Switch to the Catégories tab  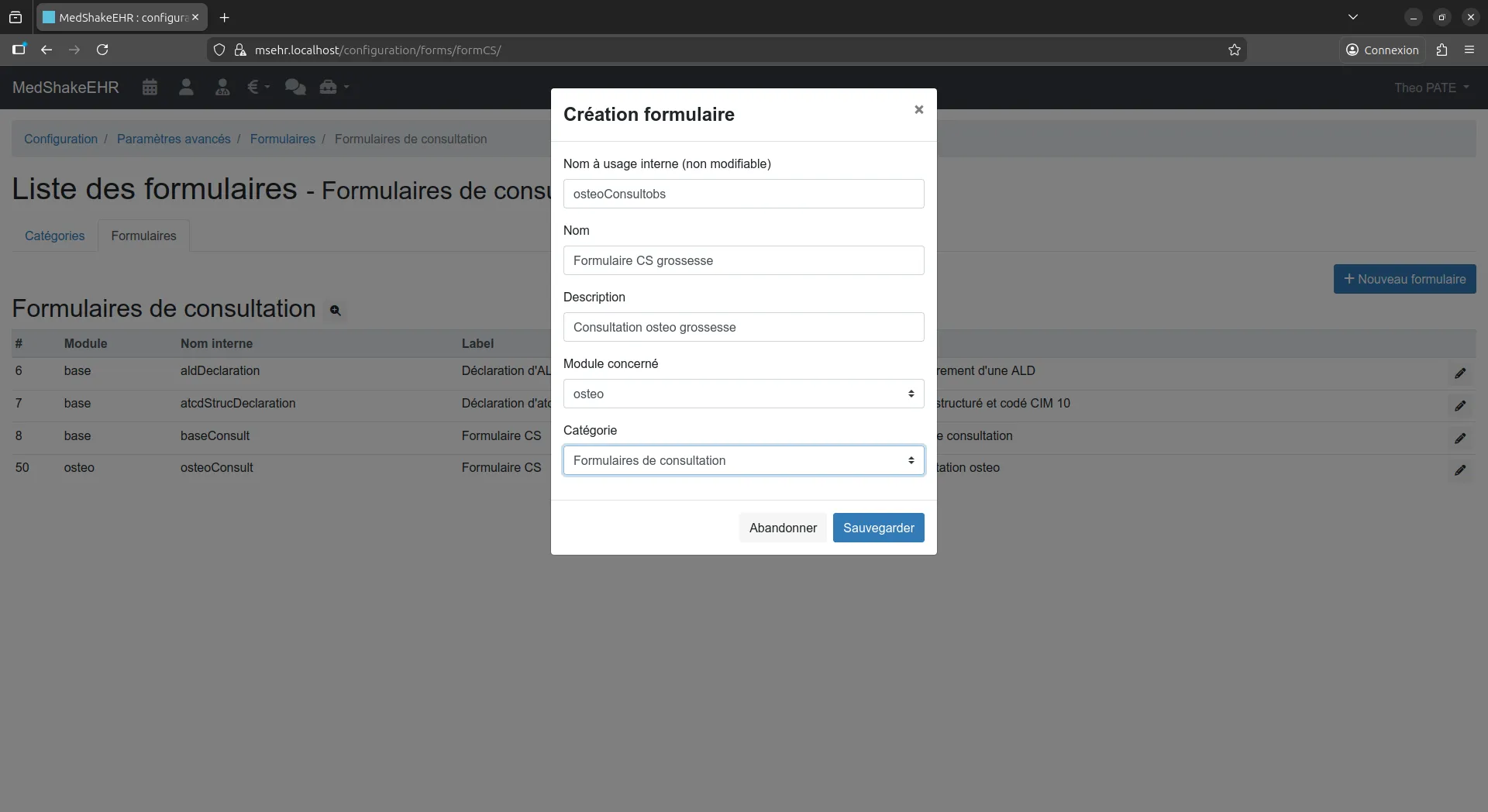click(x=54, y=236)
